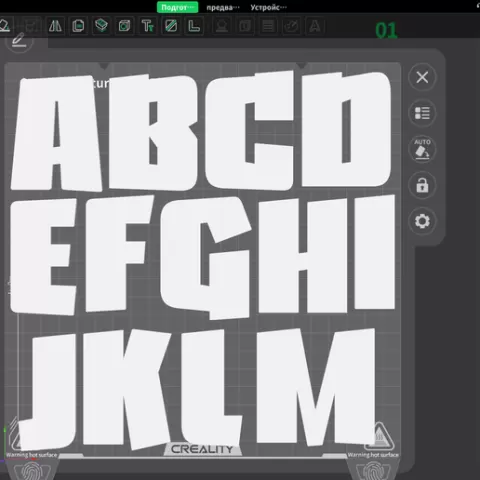This screenshot has height=480, width=480.
Task: Open the Hollow/Drill box tool
Action: (x=124, y=26)
